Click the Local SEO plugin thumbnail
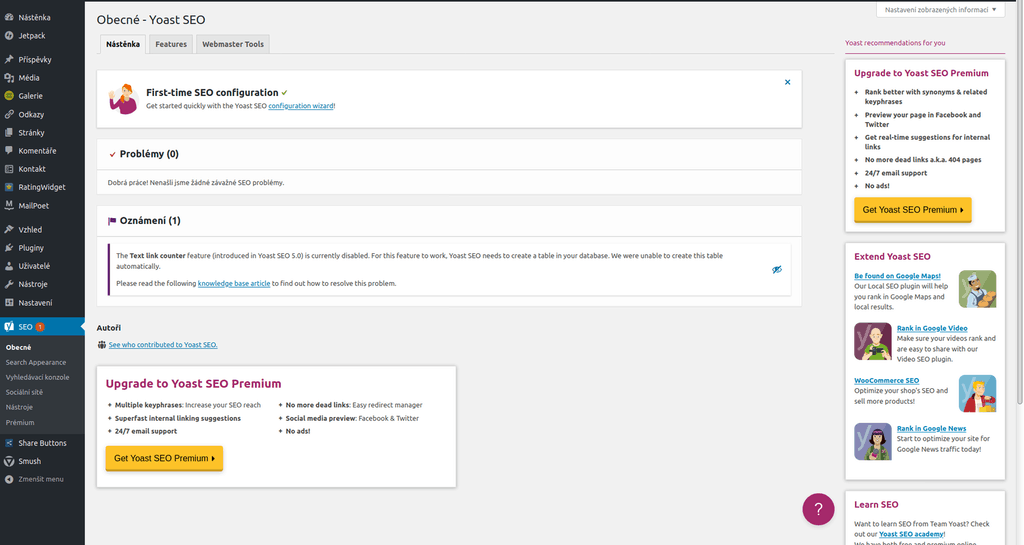The image size is (1024, 545). point(978,289)
